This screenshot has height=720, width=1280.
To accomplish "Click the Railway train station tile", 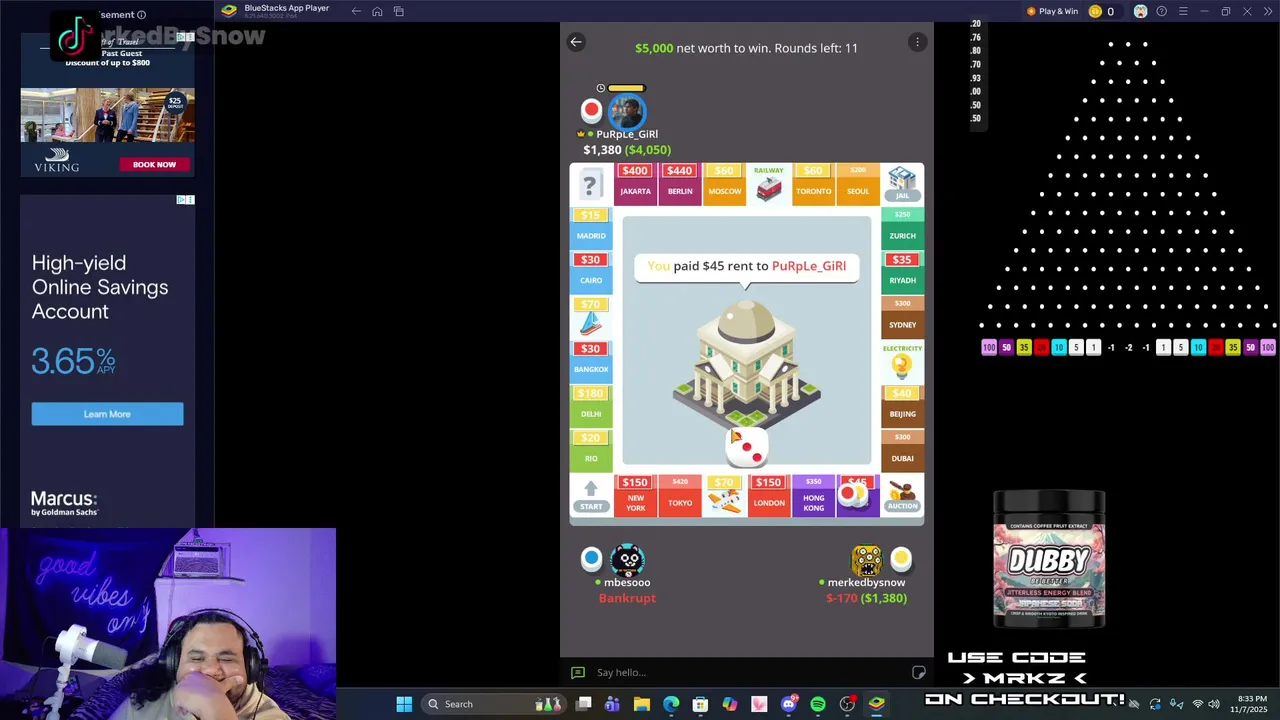I will [x=769, y=184].
